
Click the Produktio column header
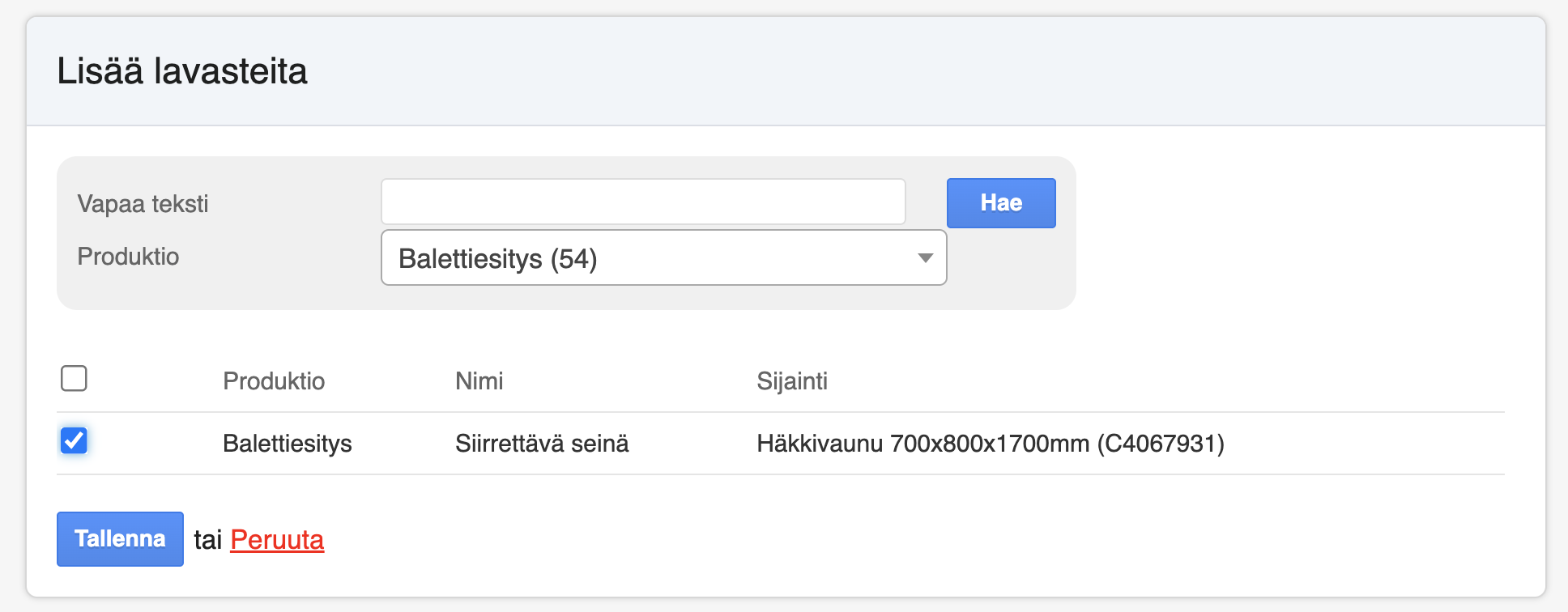(274, 381)
